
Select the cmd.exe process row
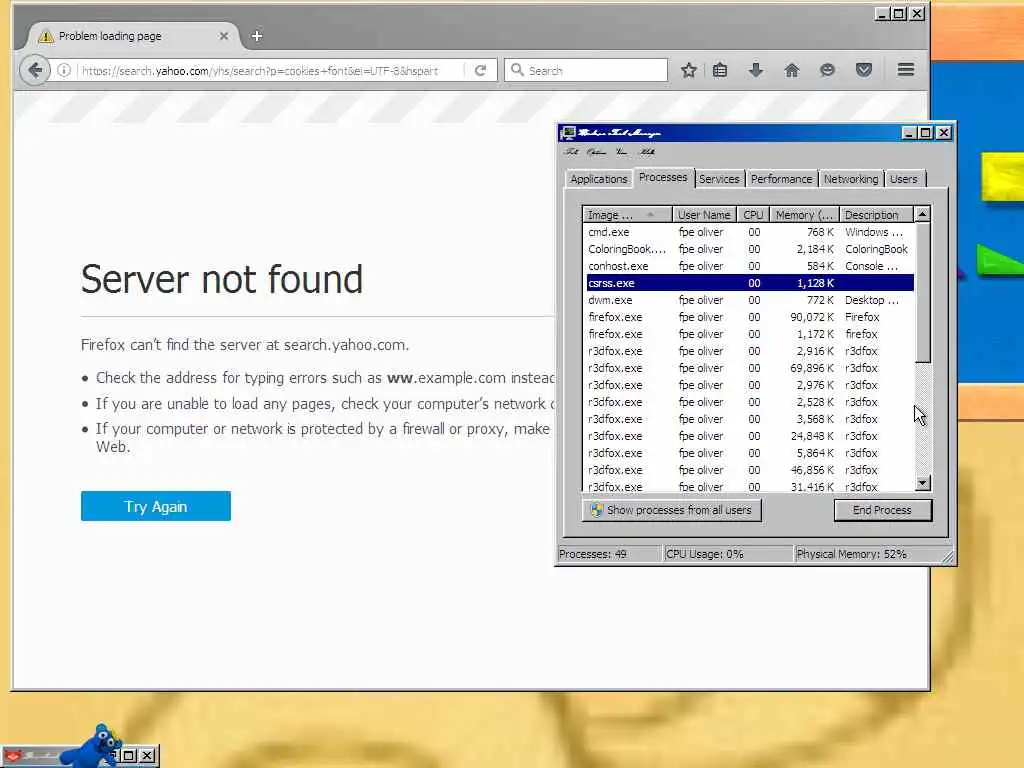(749, 232)
